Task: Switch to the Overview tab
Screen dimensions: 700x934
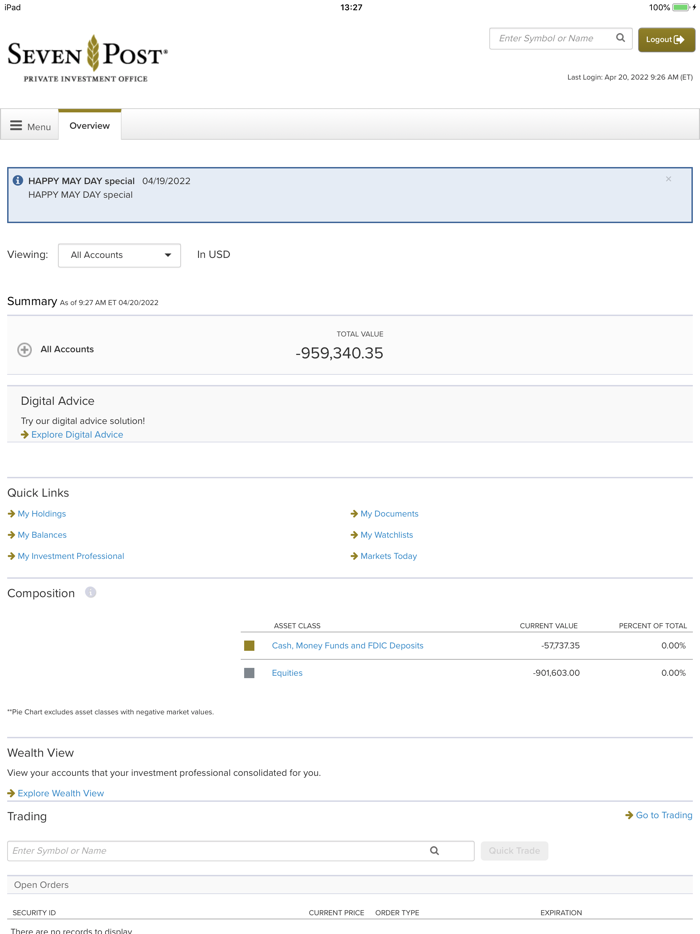Action: point(89,125)
